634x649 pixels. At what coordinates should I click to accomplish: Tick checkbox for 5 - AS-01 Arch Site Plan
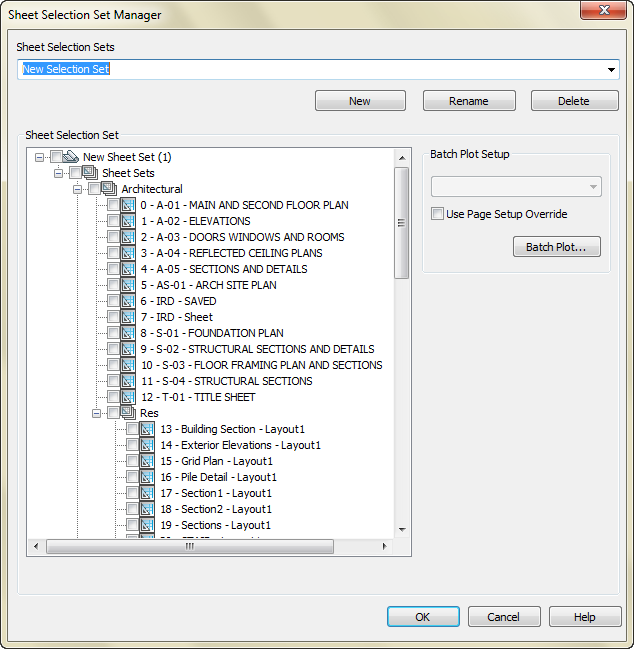coord(113,285)
